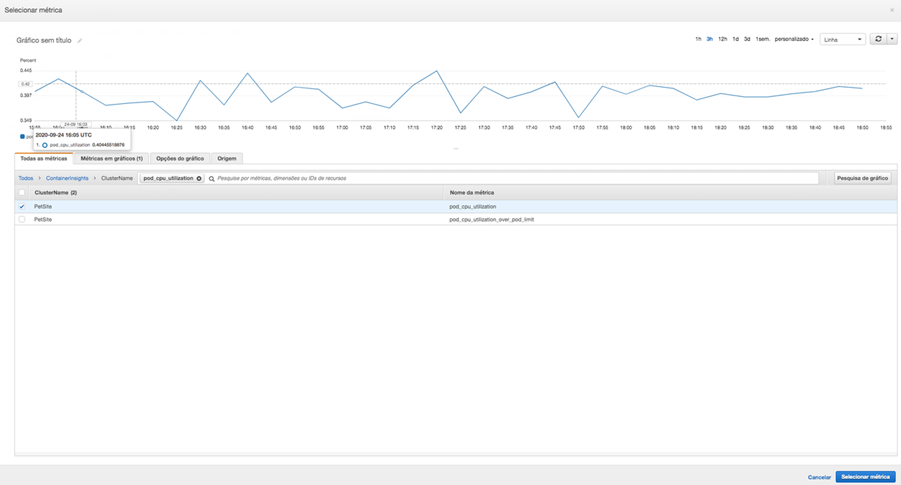The image size is (901, 485).
Task: Click ClusterName breadcrumb text
Action: pos(117,178)
